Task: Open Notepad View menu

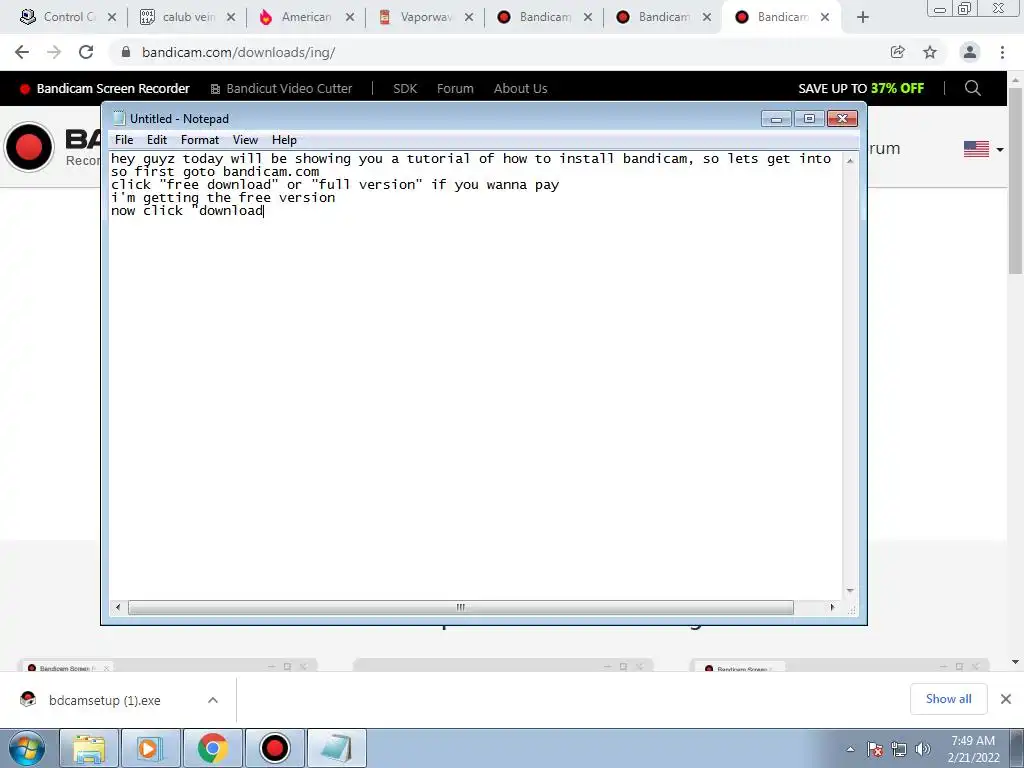Action: 246,140
